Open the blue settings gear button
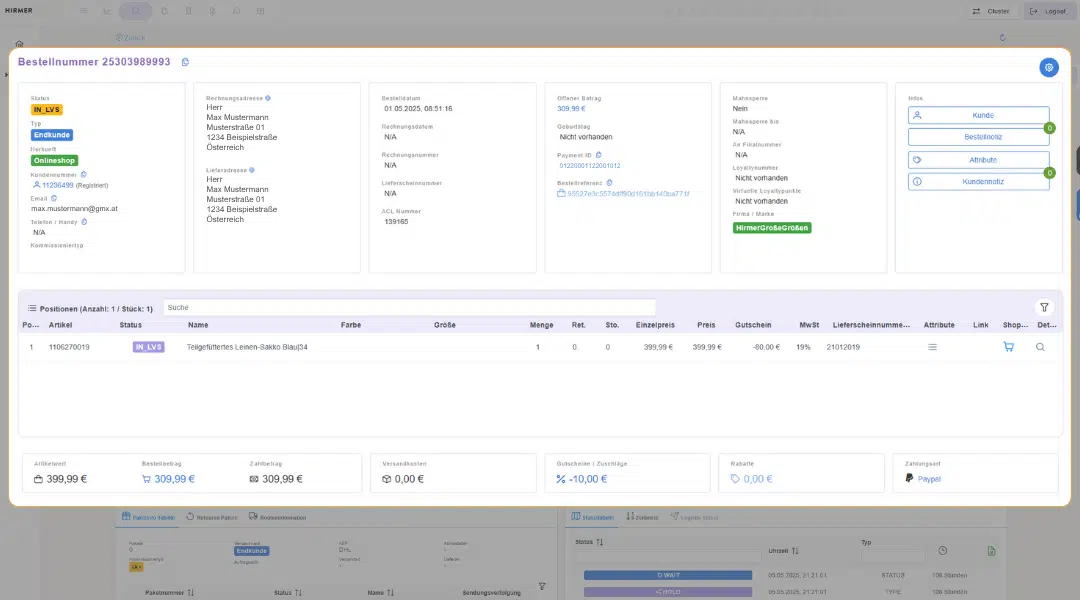1080x600 pixels. point(1048,68)
